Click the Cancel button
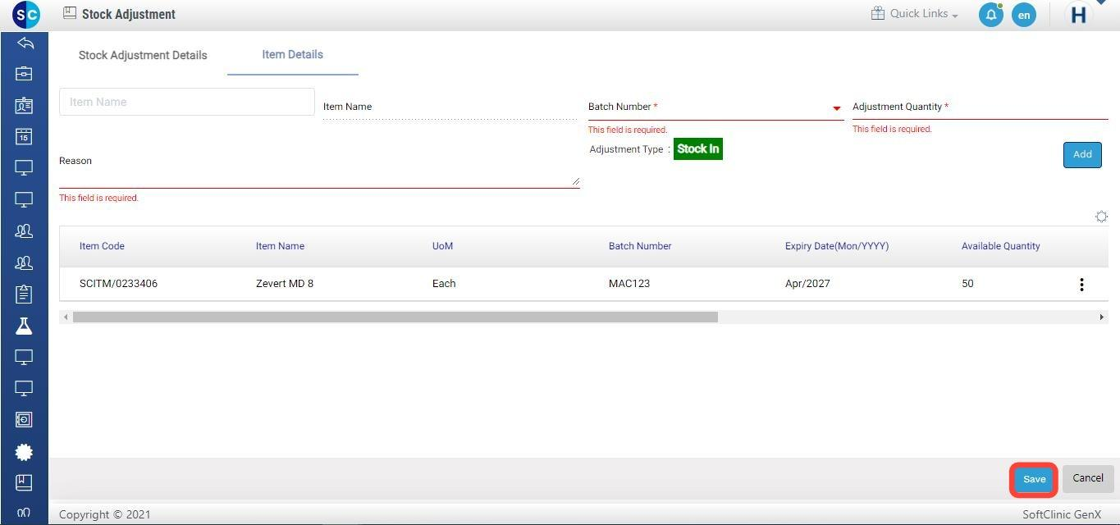This screenshot has width=1120, height=525. [1087, 479]
